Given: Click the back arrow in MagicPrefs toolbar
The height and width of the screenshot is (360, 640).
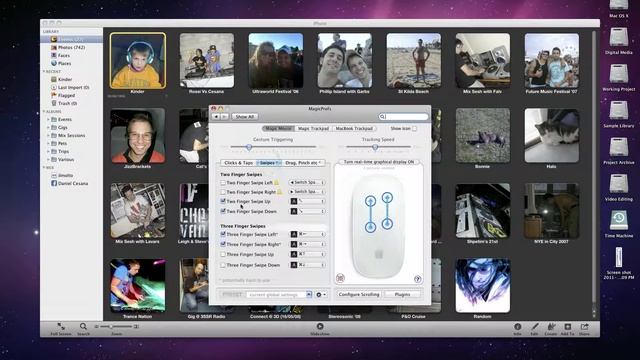Looking at the screenshot, I should coord(216,117).
